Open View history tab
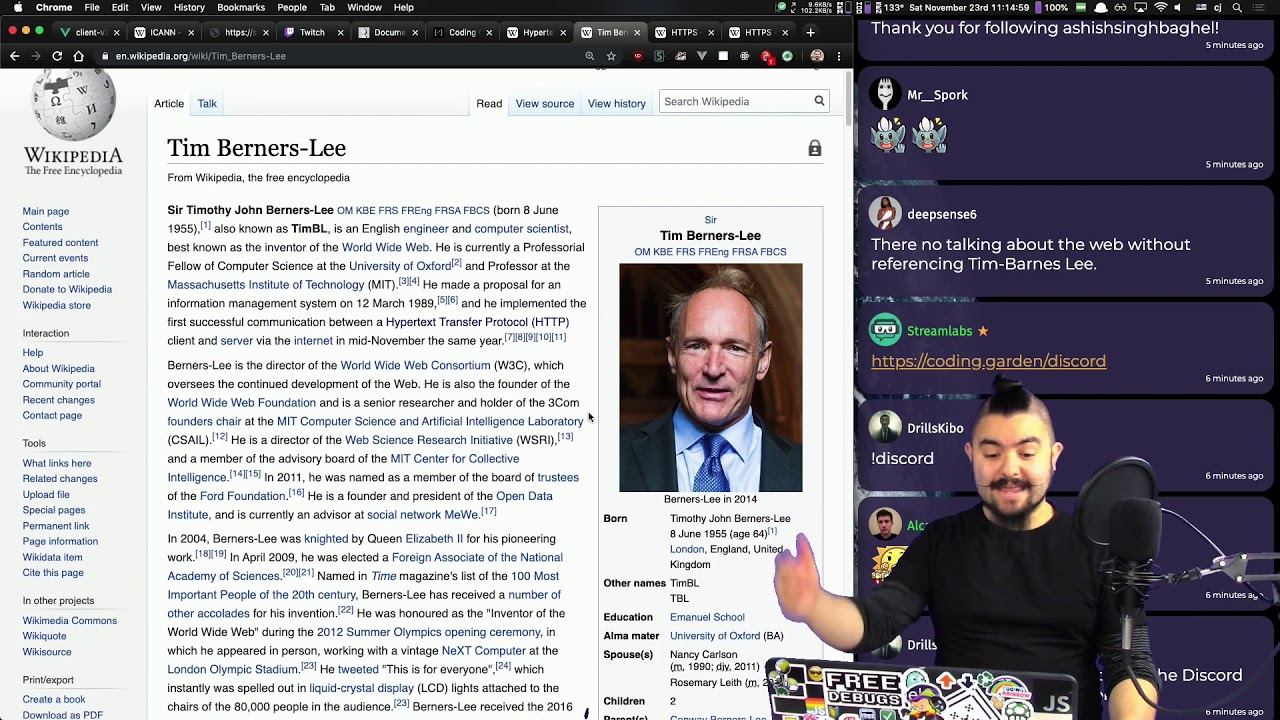The height and width of the screenshot is (720, 1280). 617,103
